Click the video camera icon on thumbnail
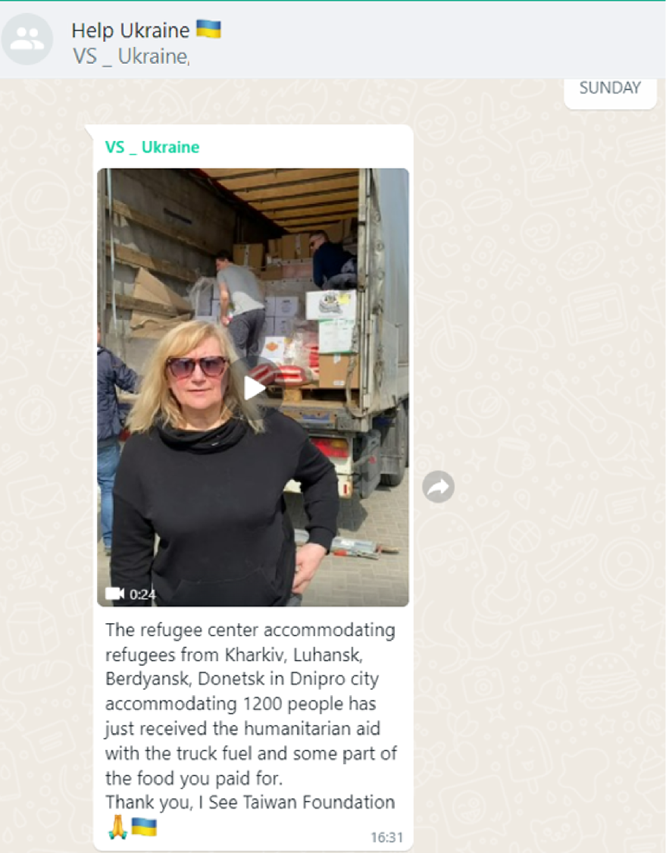Viewport: 666px width, 853px height. 115,594
